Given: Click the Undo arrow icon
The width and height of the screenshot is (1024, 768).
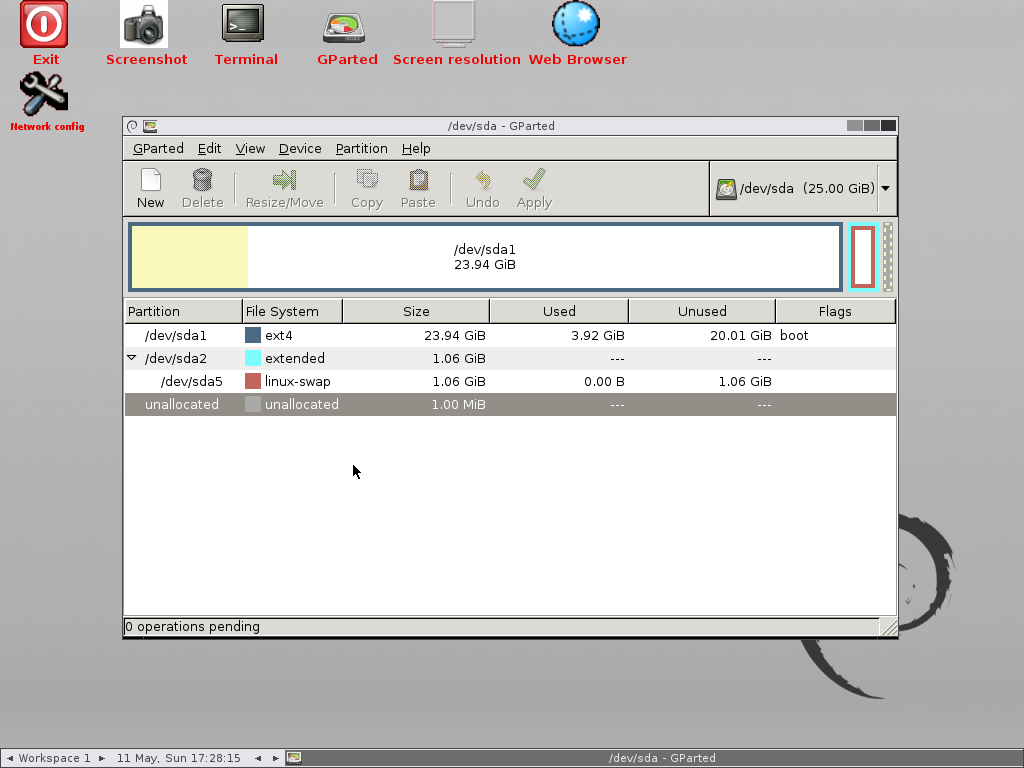Looking at the screenshot, I should click(483, 180).
